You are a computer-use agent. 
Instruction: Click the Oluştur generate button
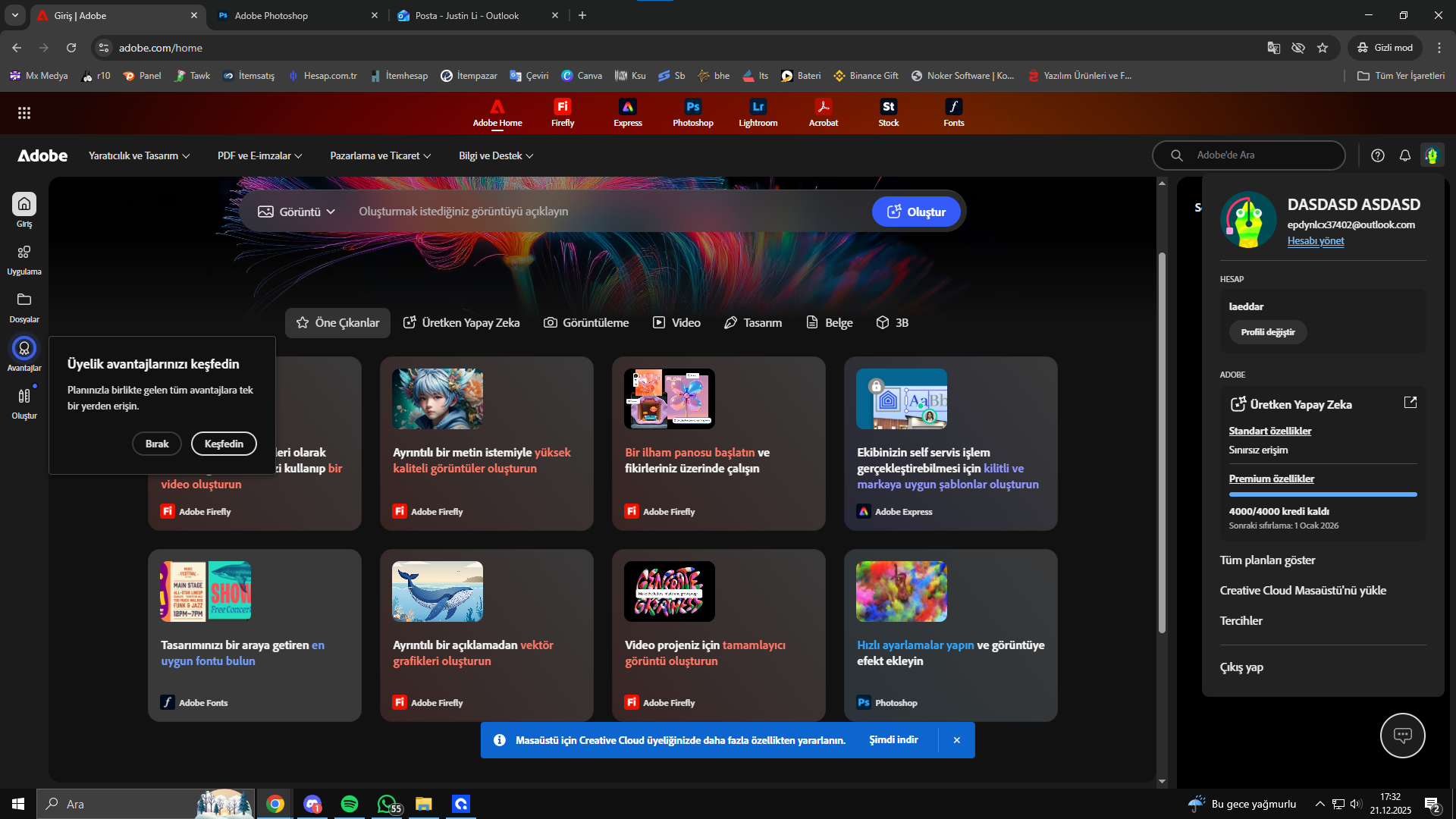coord(916,212)
